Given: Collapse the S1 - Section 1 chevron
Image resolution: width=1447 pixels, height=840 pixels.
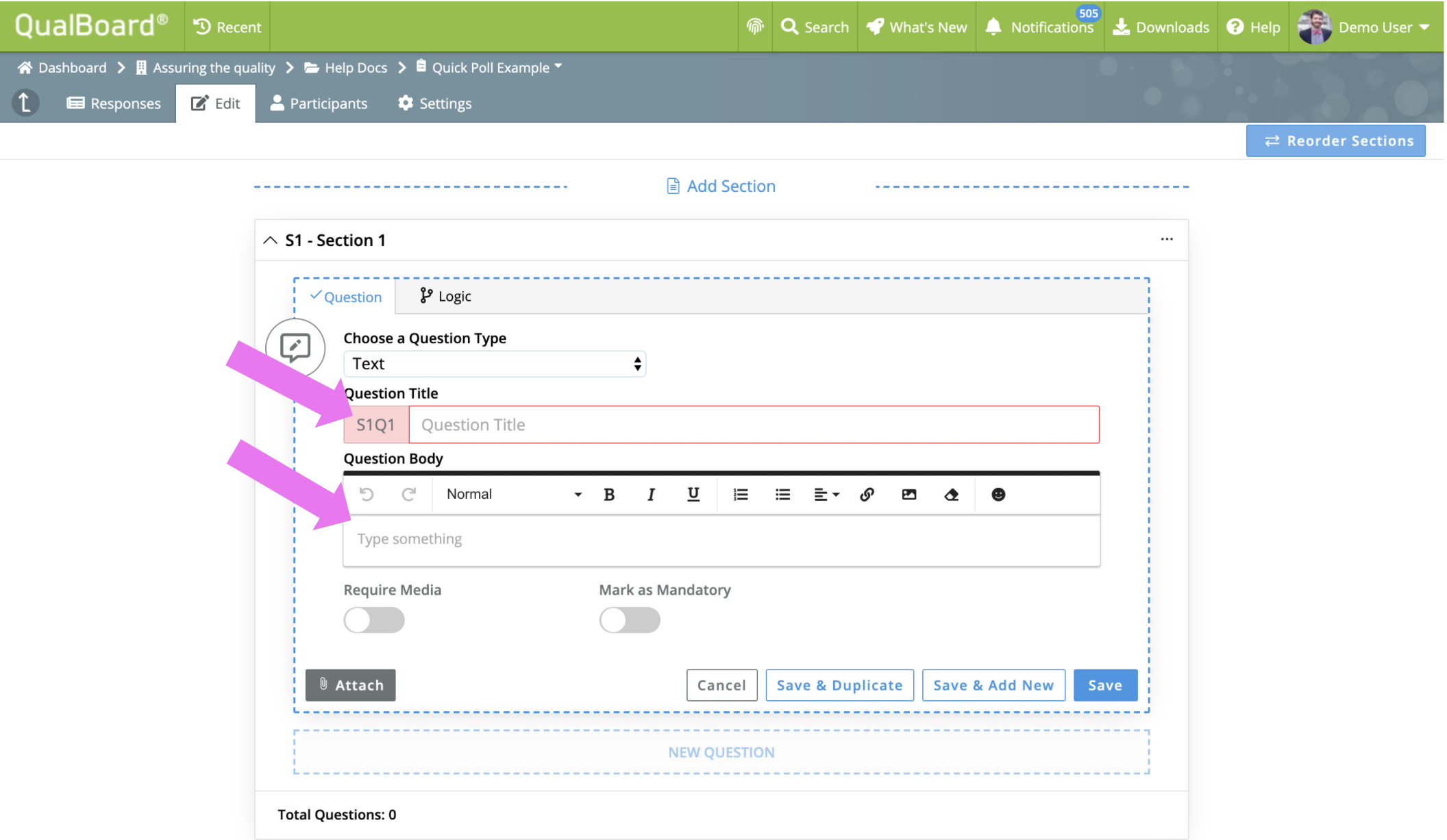Looking at the screenshot, I should pyautogui.click(x=271, y=240).
